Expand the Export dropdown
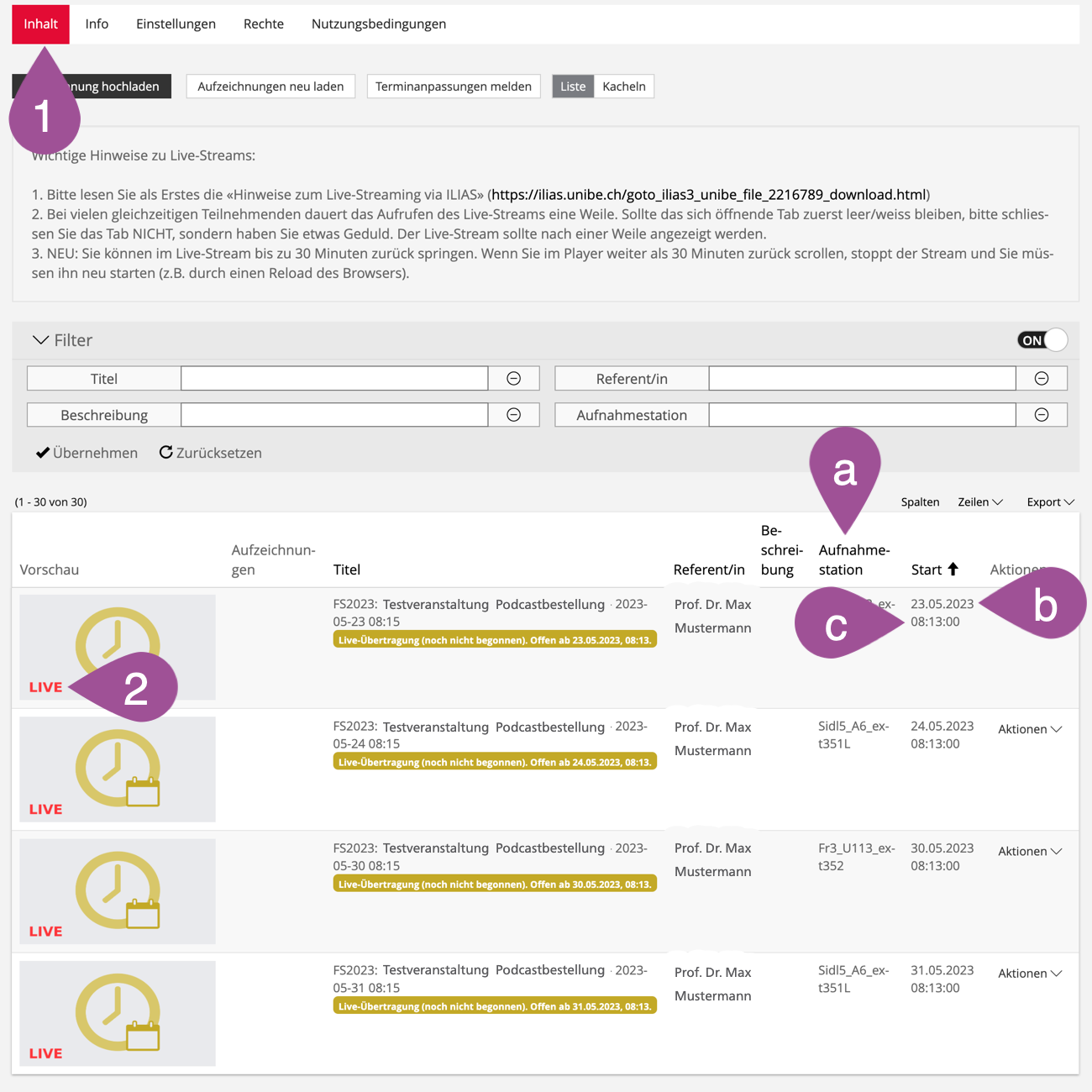 [x=1050, y=502]
